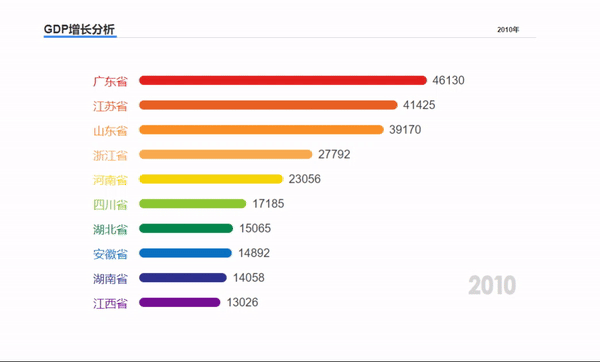Click the value label 46130

pyautogui.click(x=448, y=80)
